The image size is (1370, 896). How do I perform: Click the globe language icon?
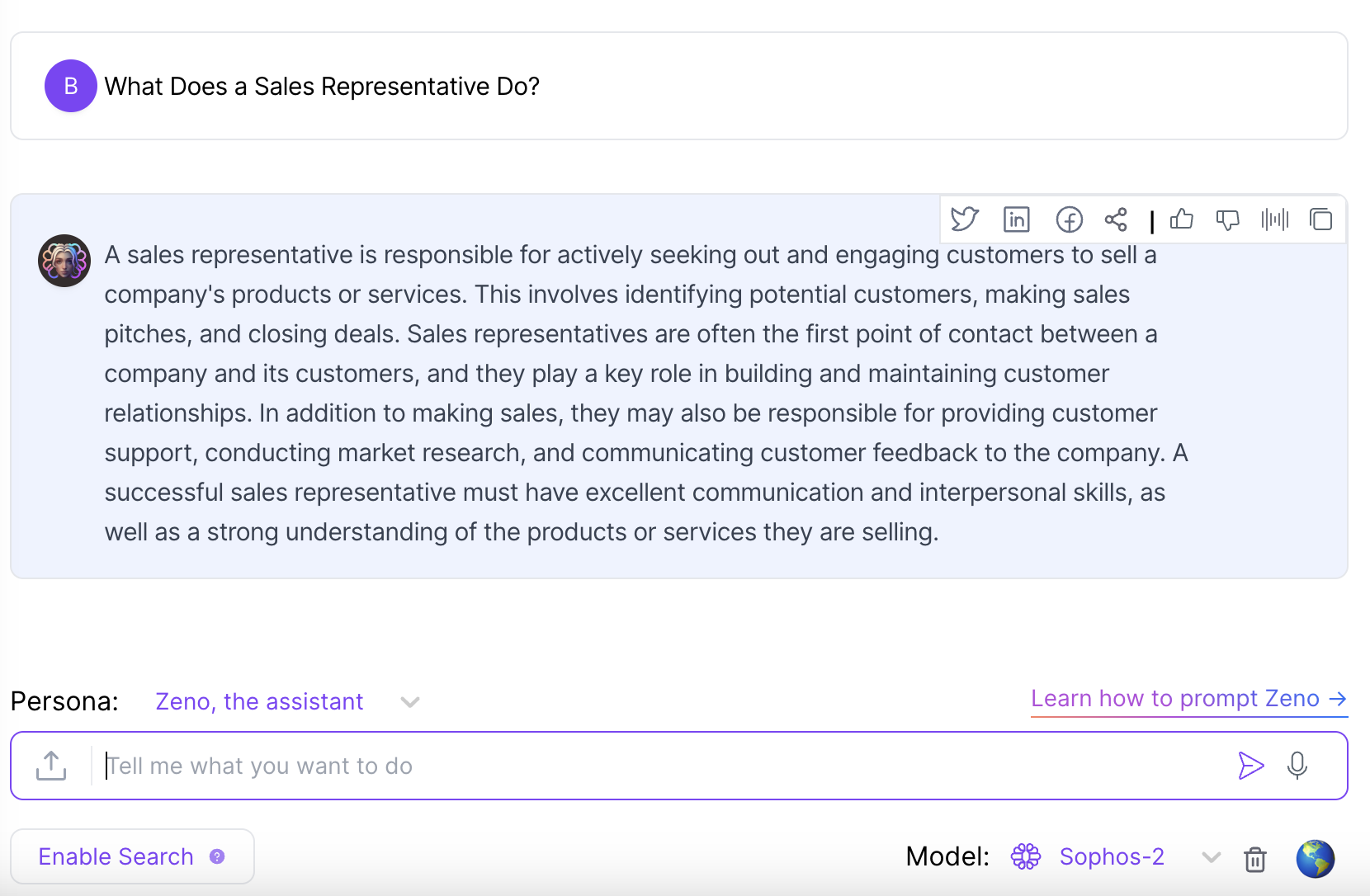pos(1316,859)
